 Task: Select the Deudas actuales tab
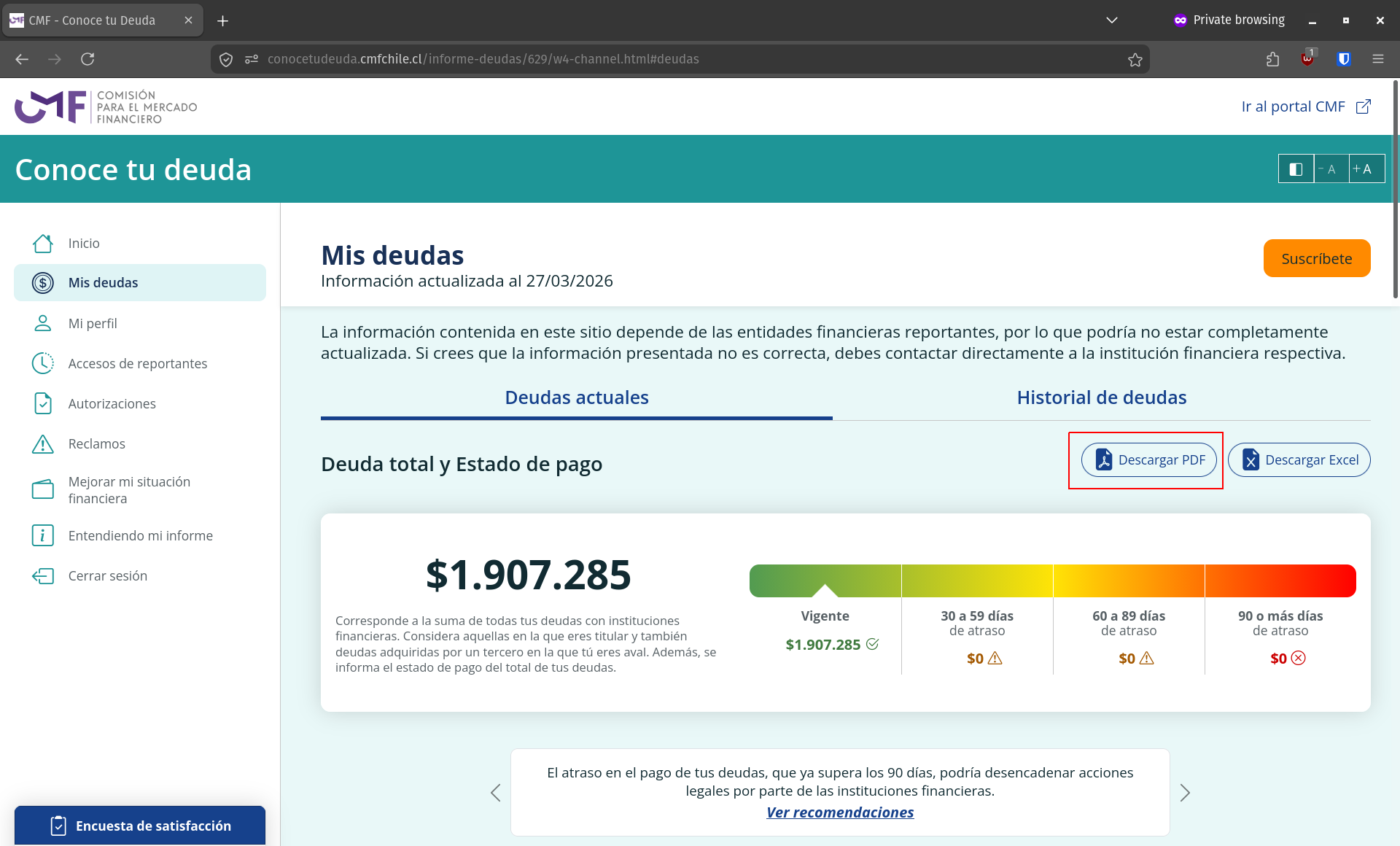576,397
